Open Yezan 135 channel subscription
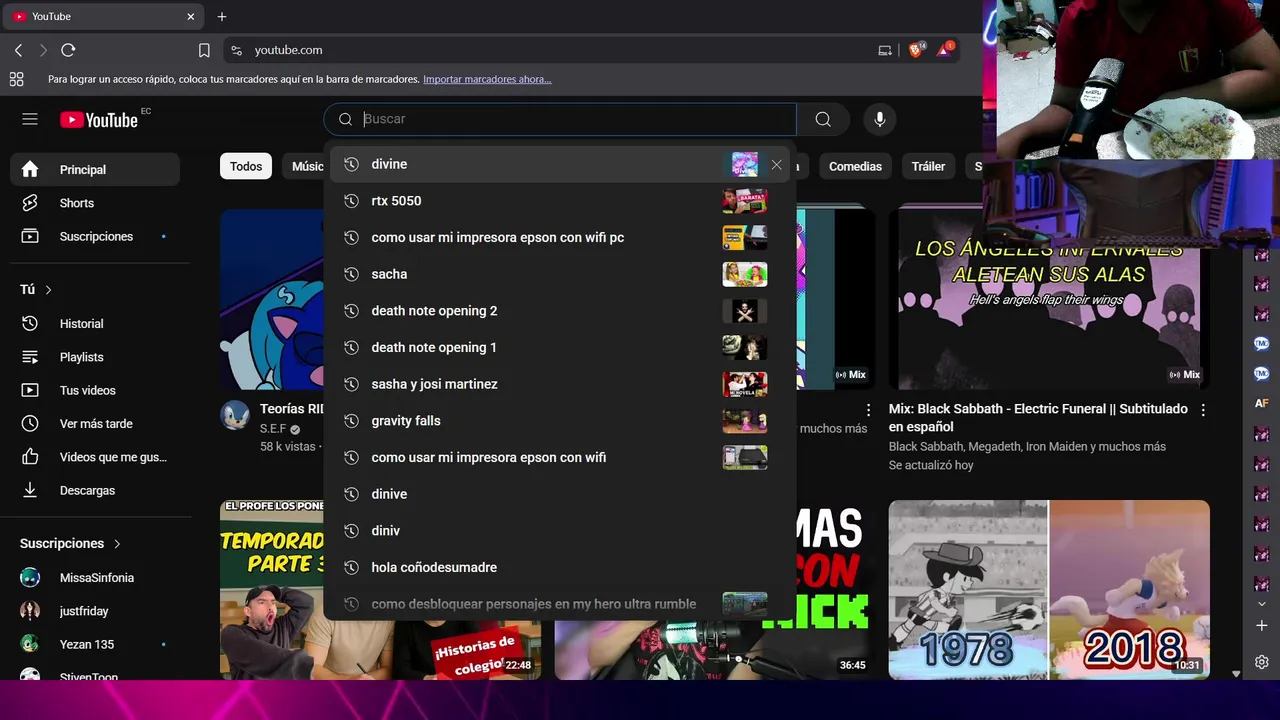This screenshot has height=720, width=1280. pos(95,644)
